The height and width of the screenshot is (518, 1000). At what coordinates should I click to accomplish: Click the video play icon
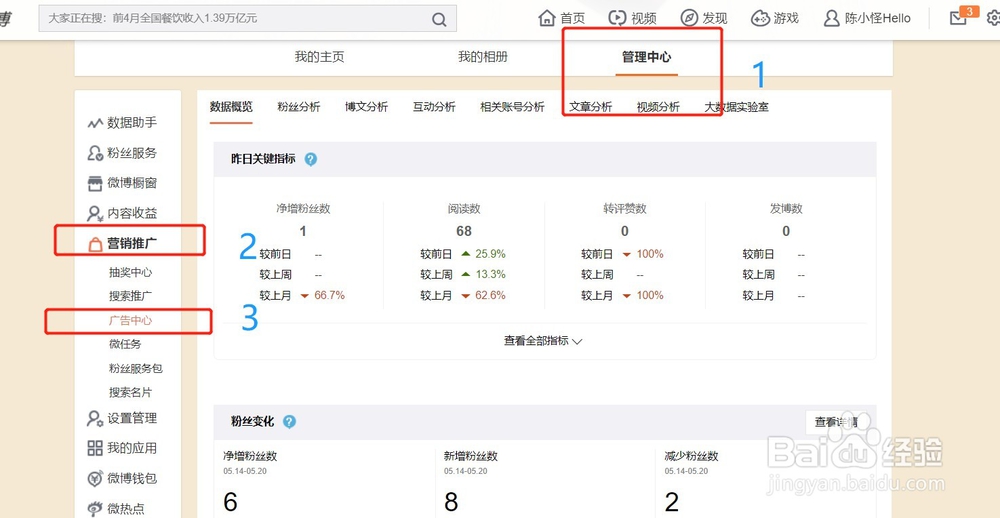(617, 18)
